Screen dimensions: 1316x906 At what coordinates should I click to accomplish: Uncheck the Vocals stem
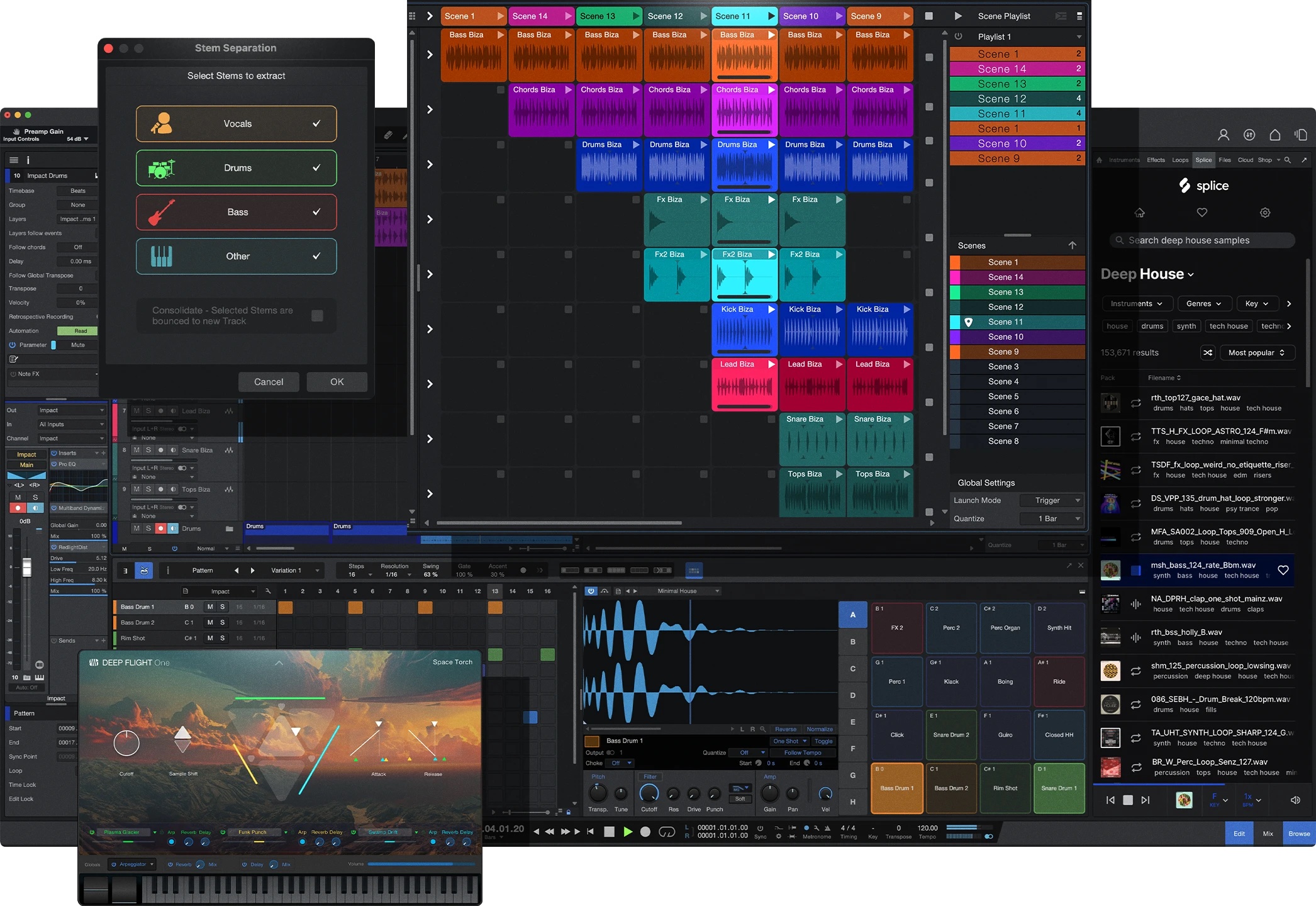pyautogui.click(x=316, y=124)
